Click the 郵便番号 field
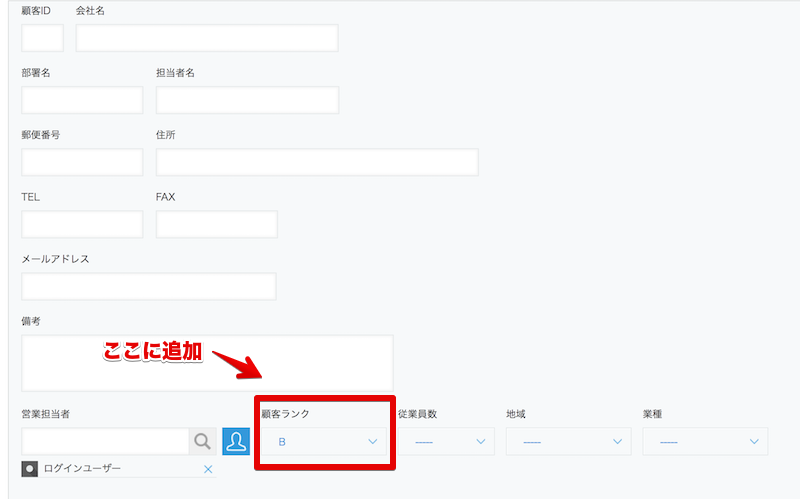Viewport: 800px width, 499px height. click(82, 162)
